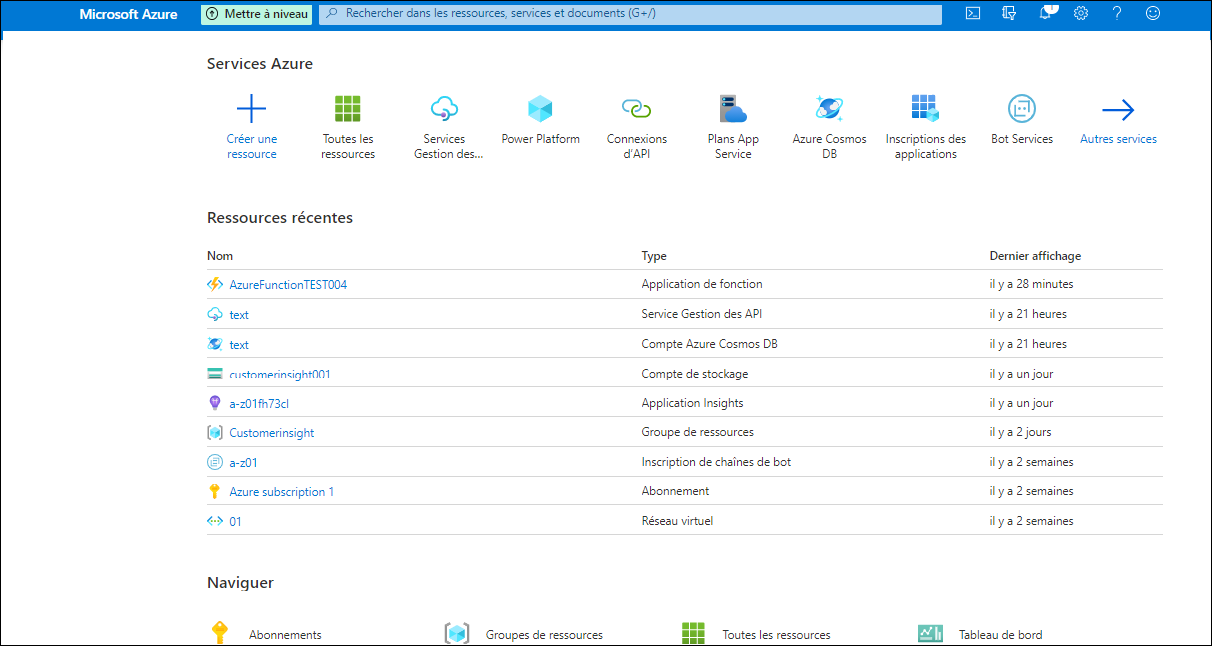
Task: Select the Bot Services icon
Action: pyautogui.click(x=1022, y=108)
